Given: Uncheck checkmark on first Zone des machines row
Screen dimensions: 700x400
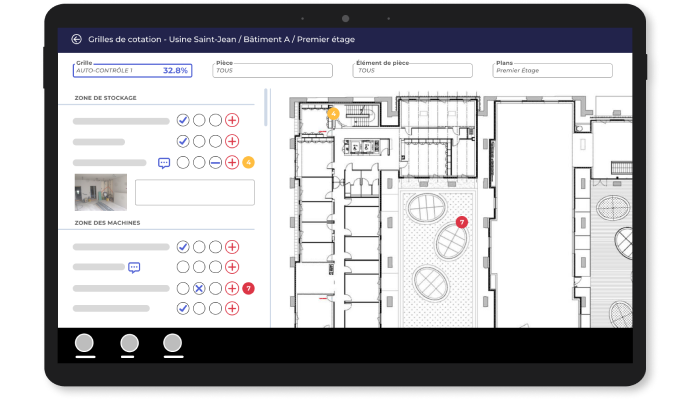Looking at the screenshot, I should (183, 247).
